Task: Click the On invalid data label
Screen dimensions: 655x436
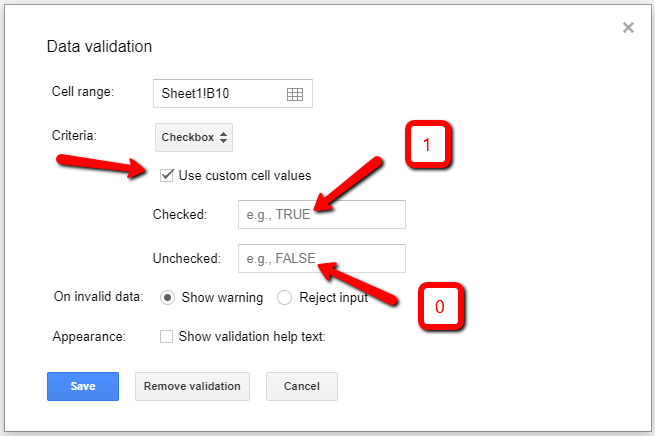Action: tap(98, 297)
